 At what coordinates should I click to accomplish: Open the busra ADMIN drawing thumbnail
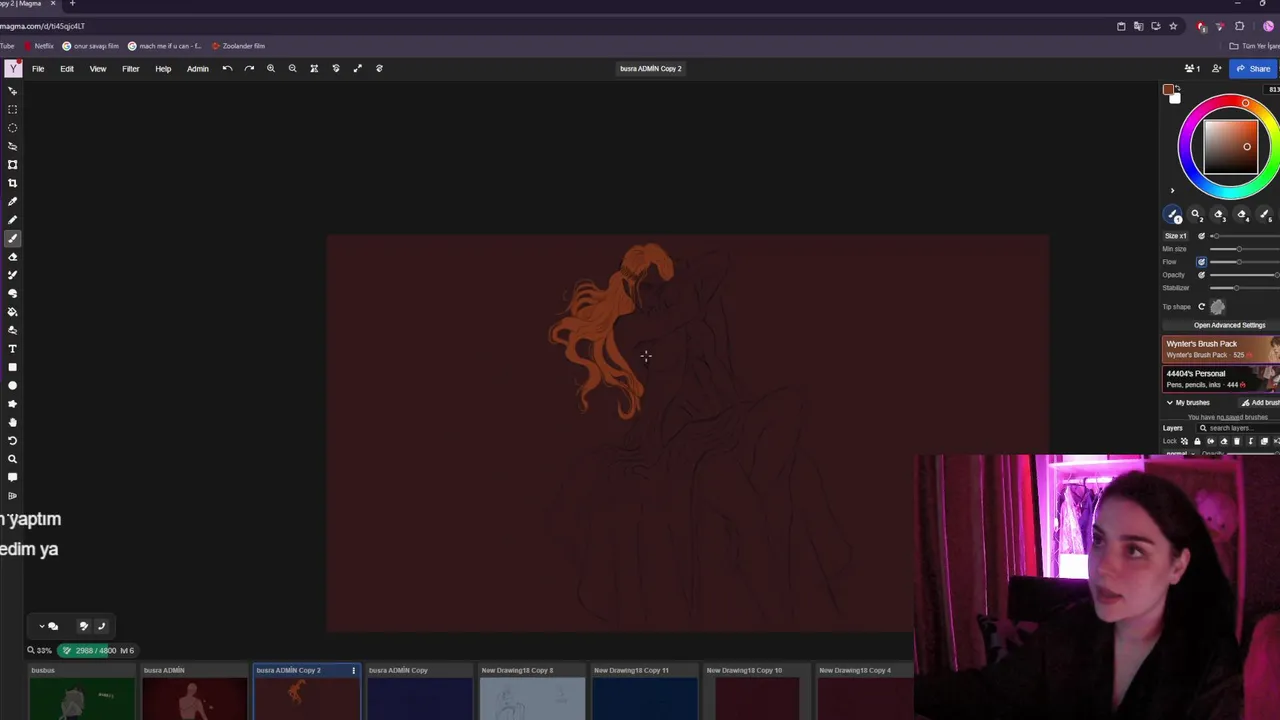click(x=194, y=693)
